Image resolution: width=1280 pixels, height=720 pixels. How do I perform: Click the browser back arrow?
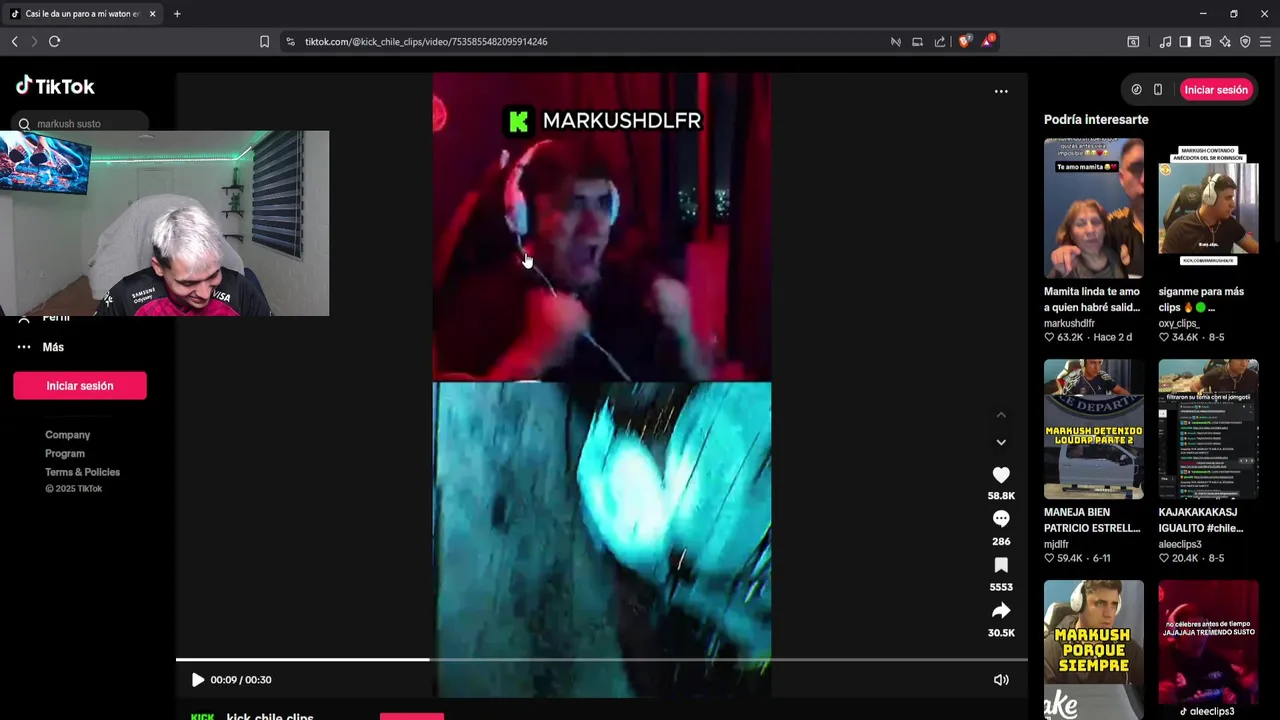pos(14,42)
